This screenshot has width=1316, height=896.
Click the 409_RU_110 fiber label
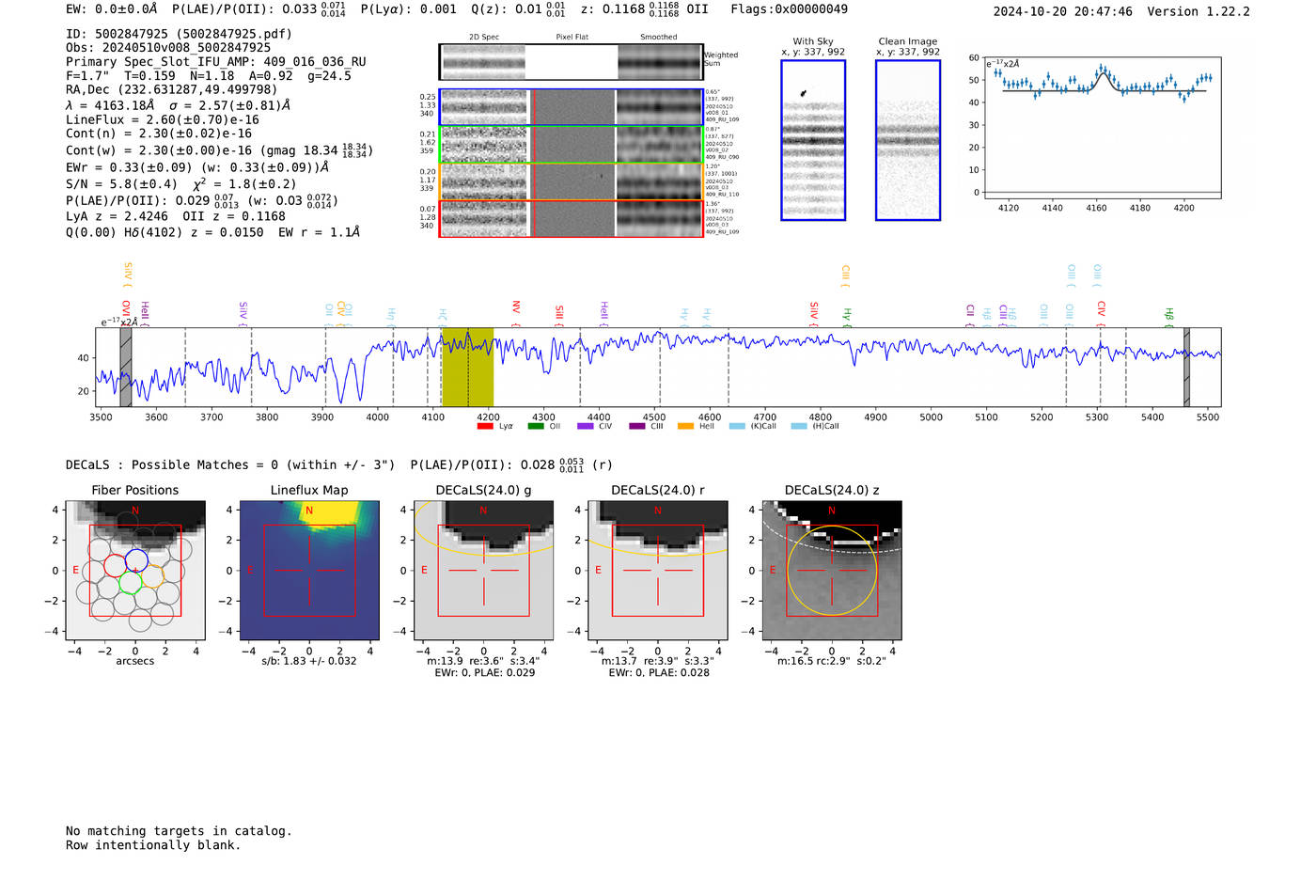pos(722,195)
